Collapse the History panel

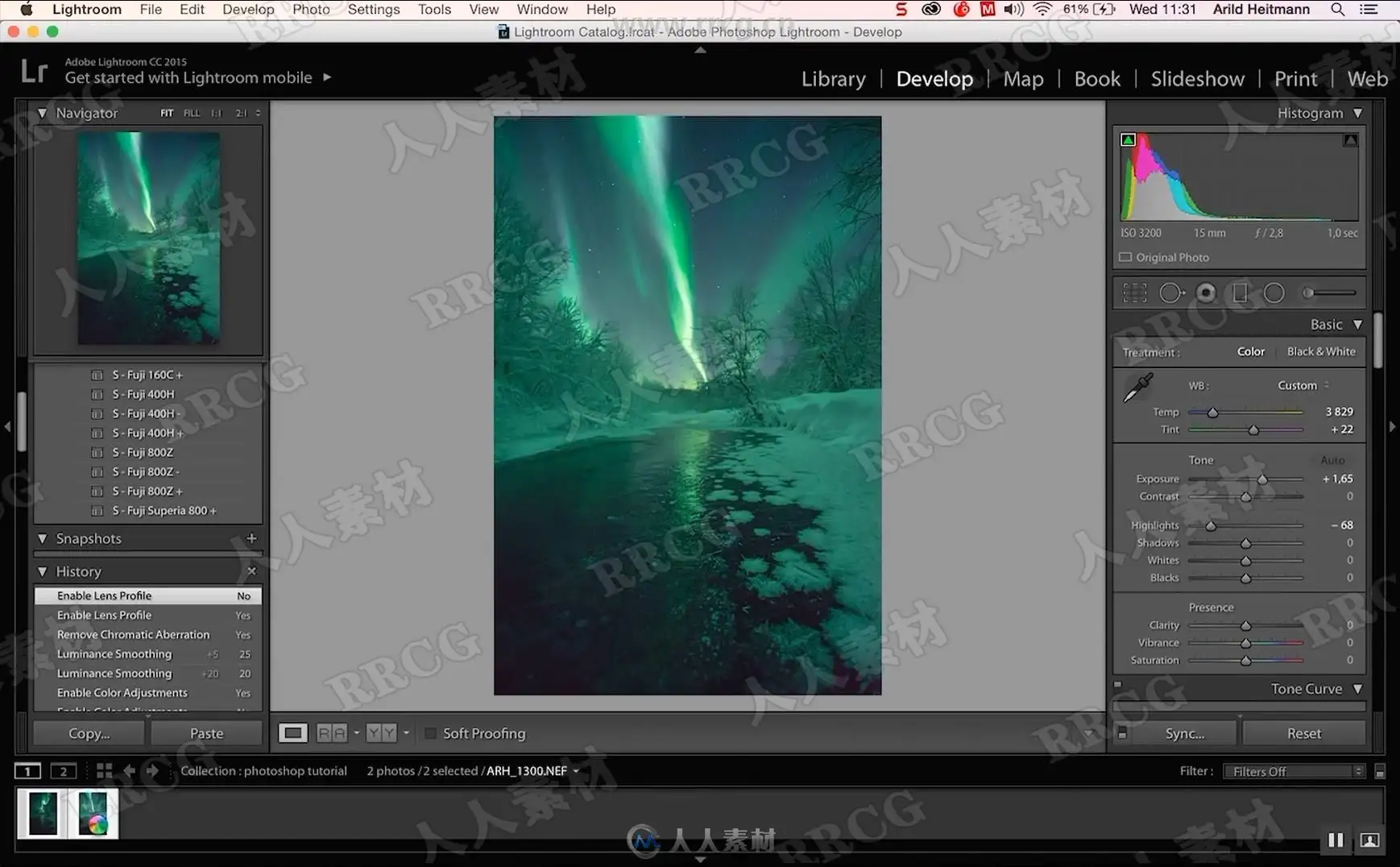(x=42, y=571)
